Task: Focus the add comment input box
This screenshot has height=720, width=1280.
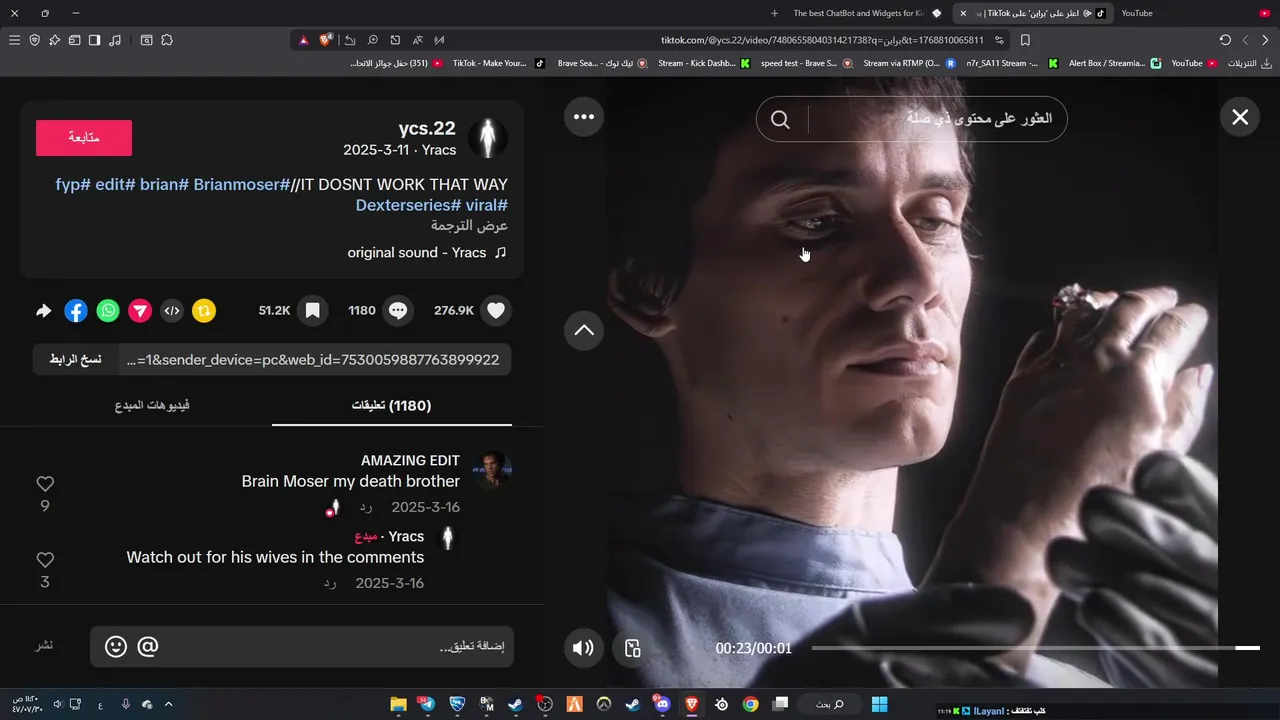Action: click(x=302, y=647)
